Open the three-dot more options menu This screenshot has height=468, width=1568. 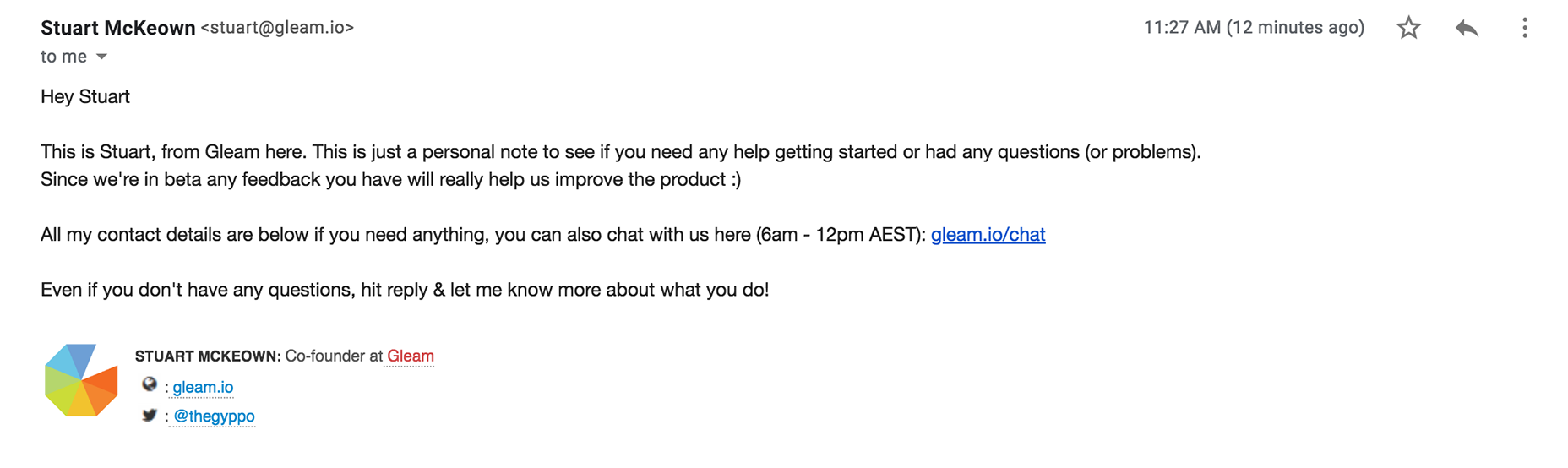pos(1524,28)
